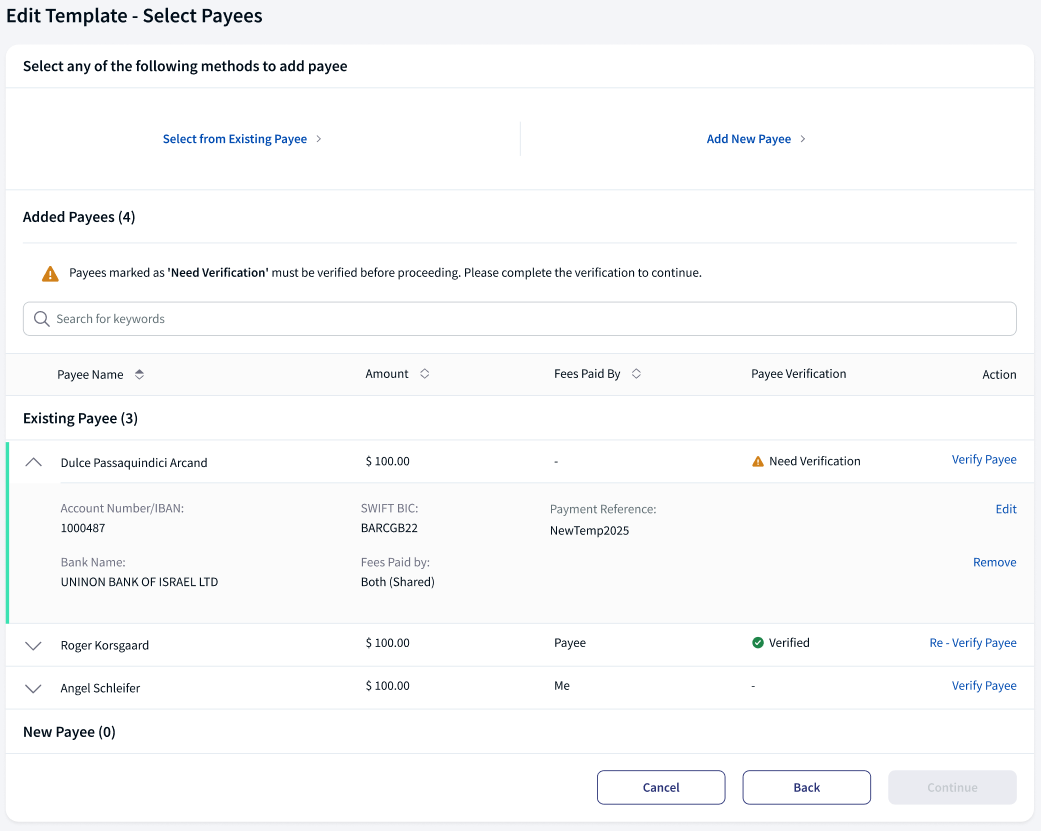Open Add New Payee
Viewport: 1041px width, 831px height.
(749, 139)
